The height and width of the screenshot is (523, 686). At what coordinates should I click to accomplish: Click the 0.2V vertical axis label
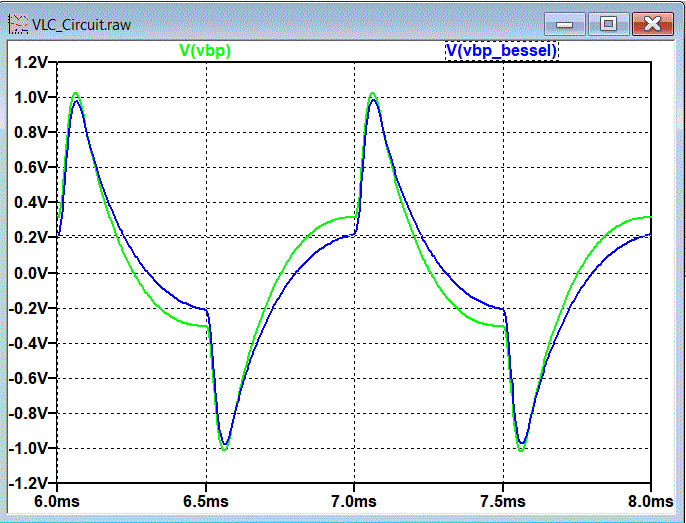[x=30, y=238]
